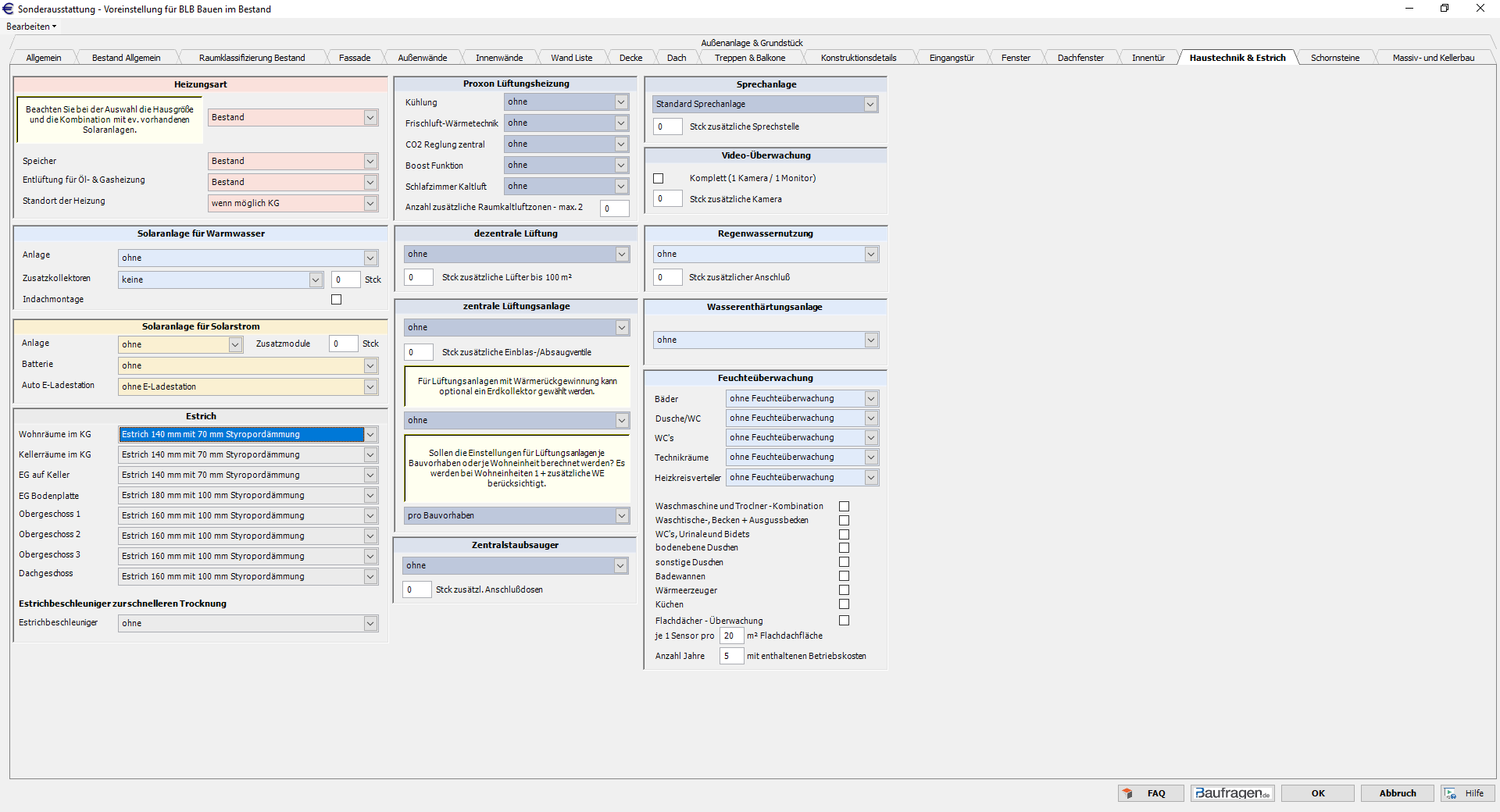
Task: Expand the Auto E-Ladestation dropdown
Action: pos(370,387)
